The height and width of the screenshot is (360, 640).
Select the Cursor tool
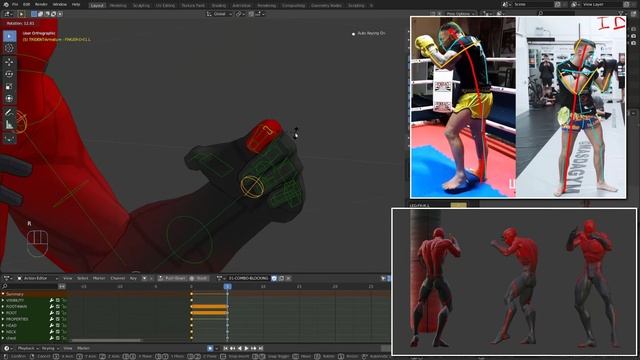point(9,48)
